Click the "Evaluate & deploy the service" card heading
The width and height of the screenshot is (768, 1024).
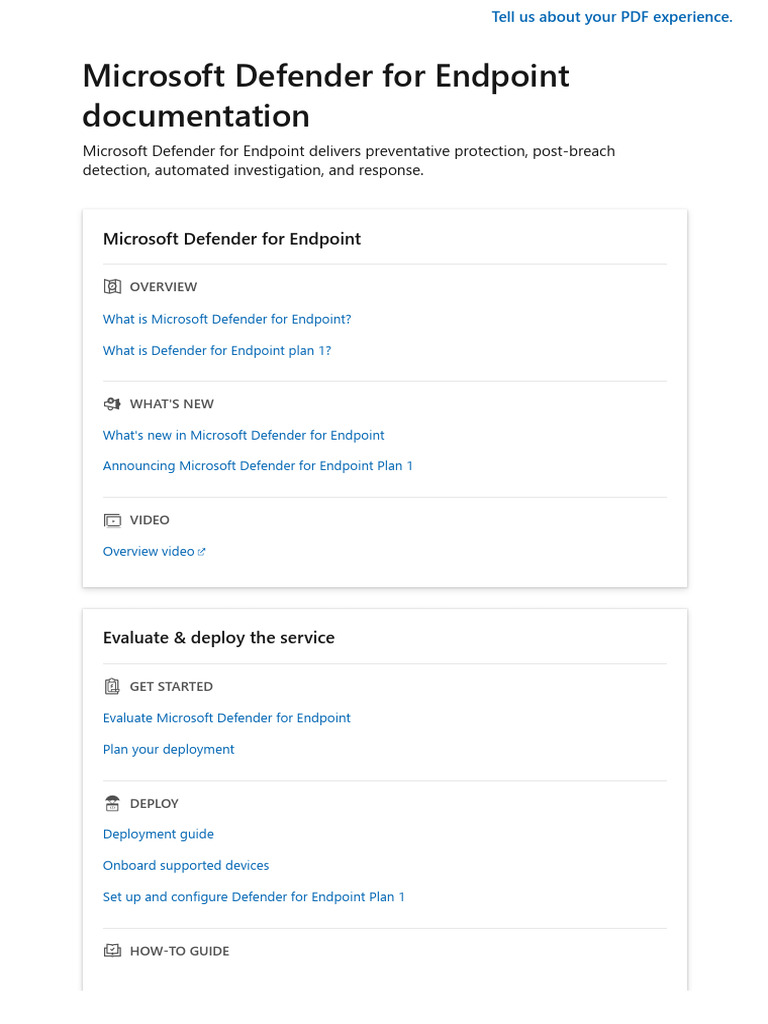(219, 638)
